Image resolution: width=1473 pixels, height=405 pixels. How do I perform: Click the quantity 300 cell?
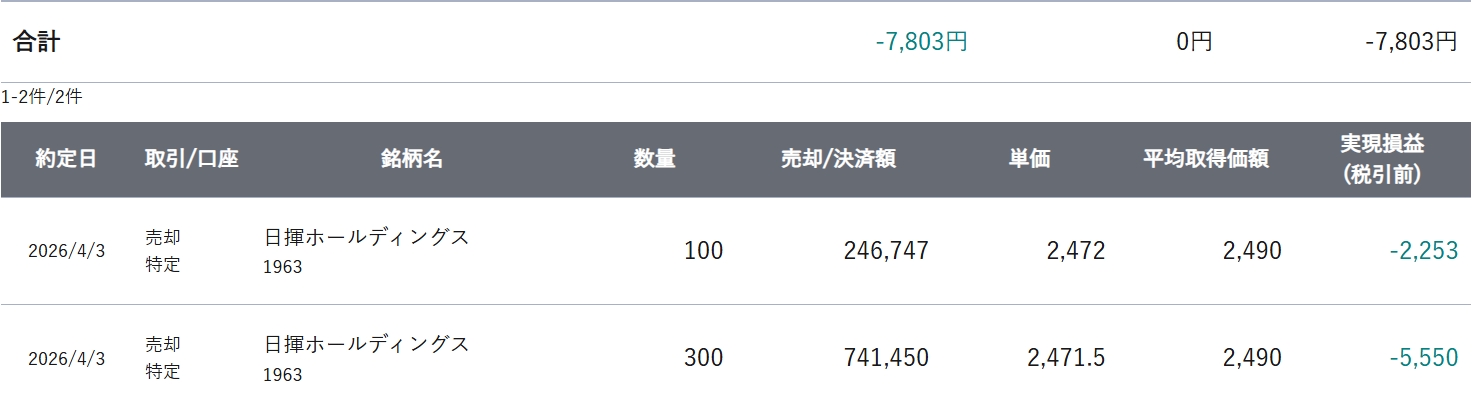click(x=703, y=357)
